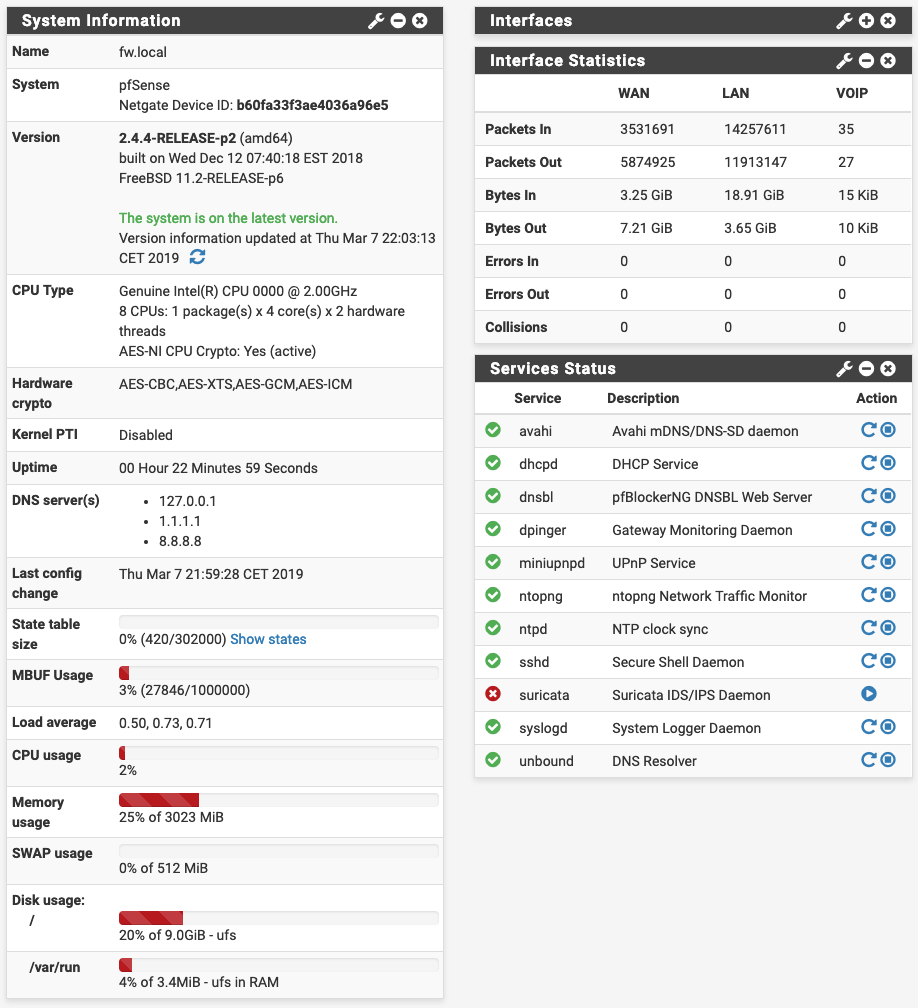The height and width of the screenshot is (1008, 918).
Task: Minimize the Services Status widget
Action: pyautogui.click(x=866, y=369)
